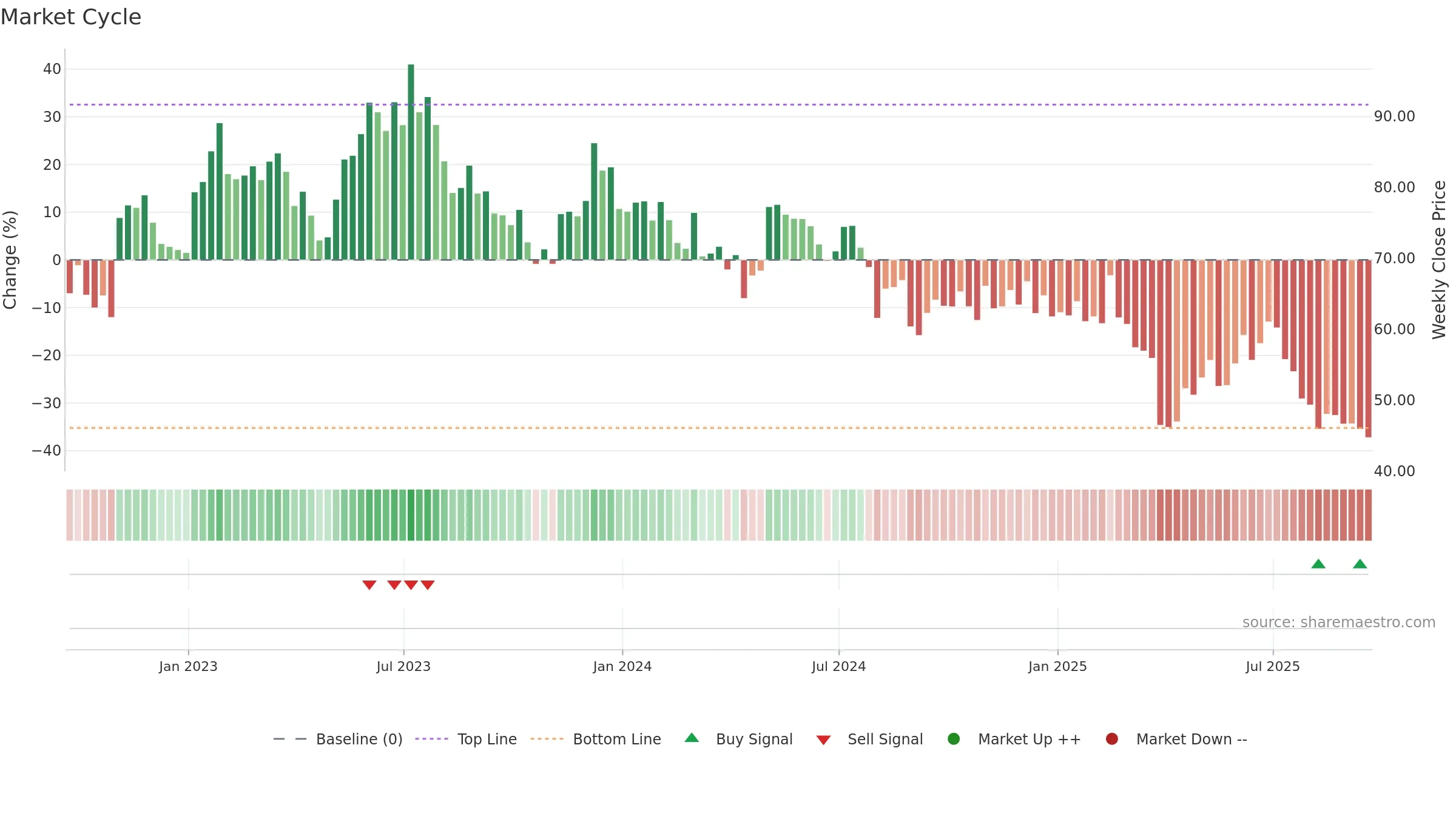Click the last red bar on the chart
The height and width of the screenshot is (819, 1456).
[1368, 348]
